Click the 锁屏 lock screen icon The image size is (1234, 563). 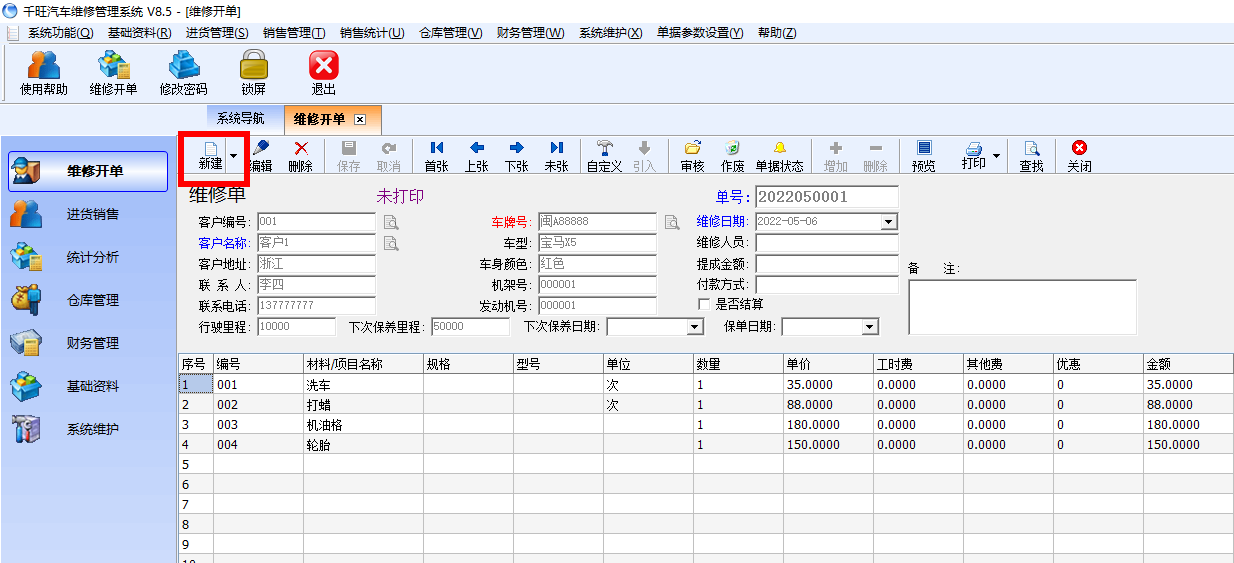253,73
